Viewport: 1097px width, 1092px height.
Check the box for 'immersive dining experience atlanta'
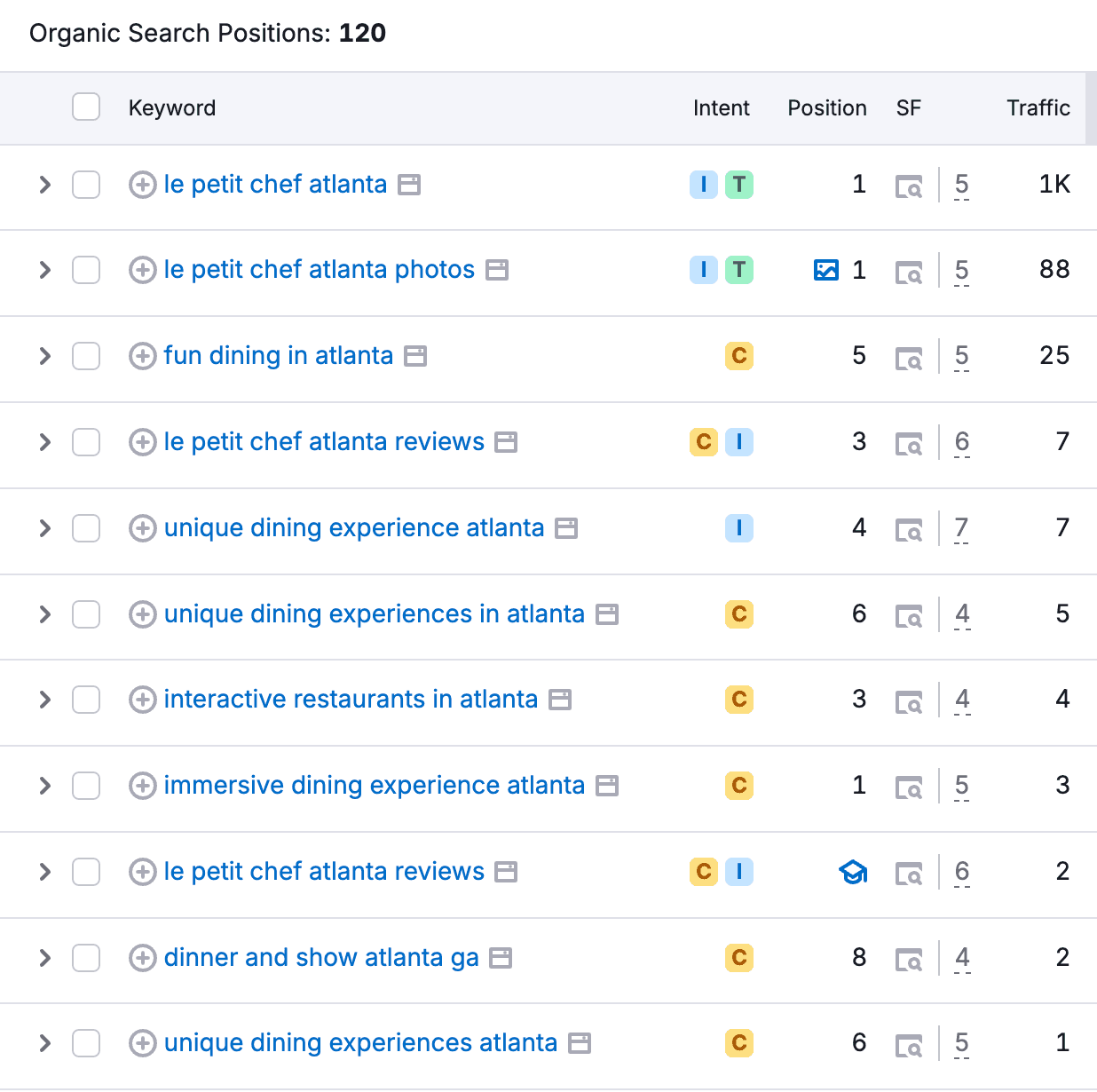(x=86, y=786)
